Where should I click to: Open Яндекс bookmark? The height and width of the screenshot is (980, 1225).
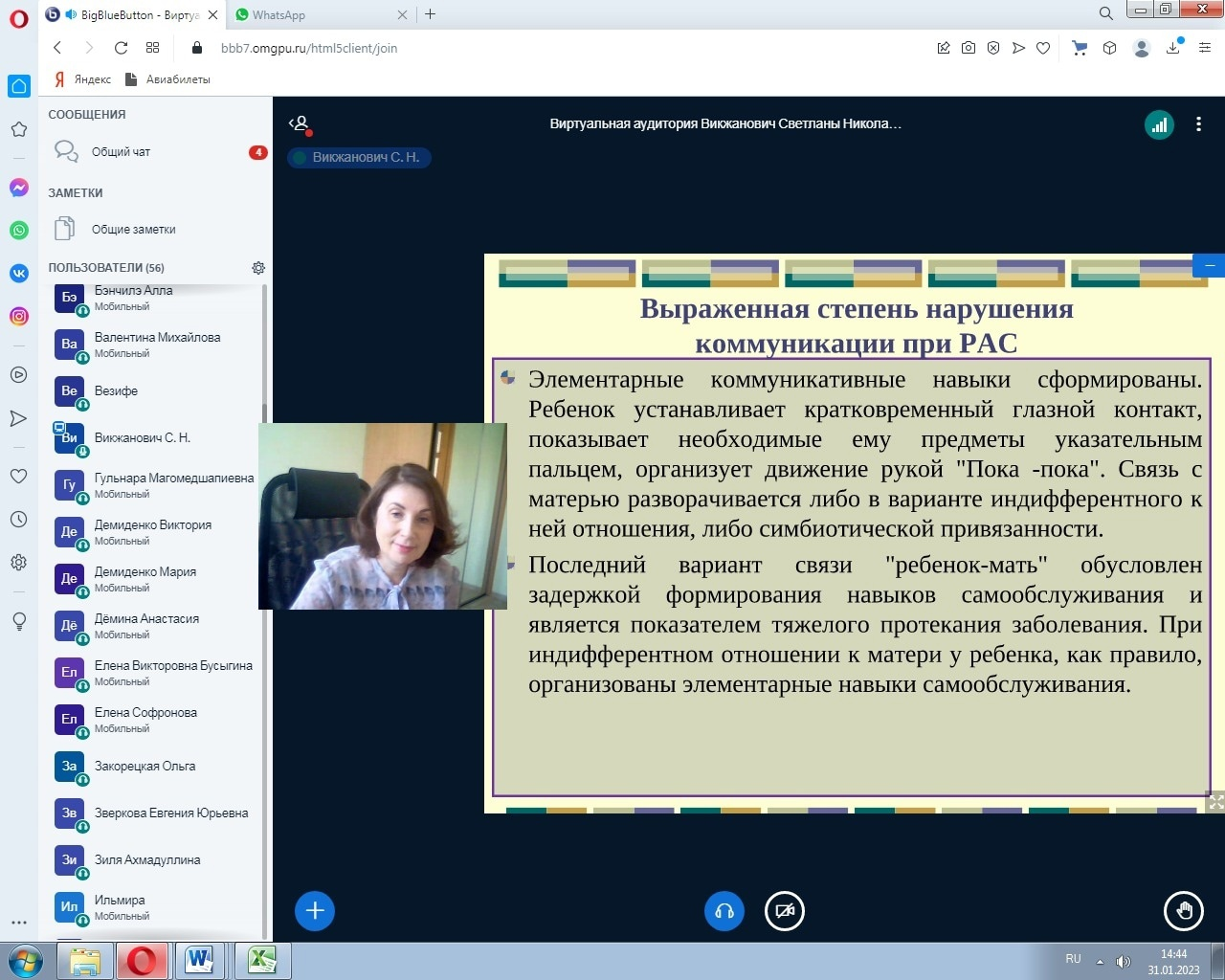point(82,79)
